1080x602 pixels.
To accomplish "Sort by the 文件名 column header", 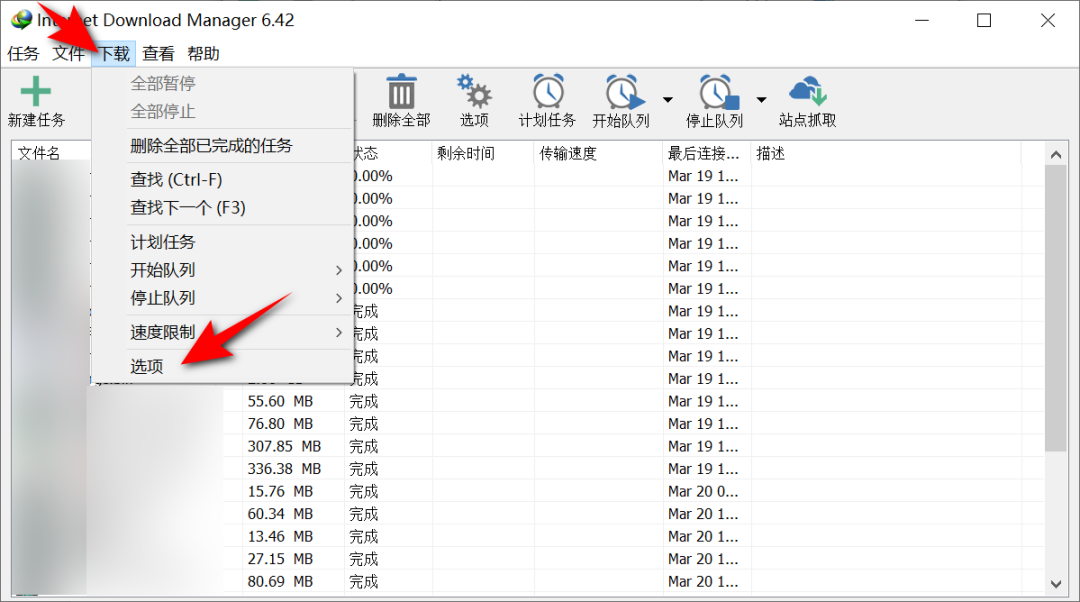I will (x=51, y=153).
